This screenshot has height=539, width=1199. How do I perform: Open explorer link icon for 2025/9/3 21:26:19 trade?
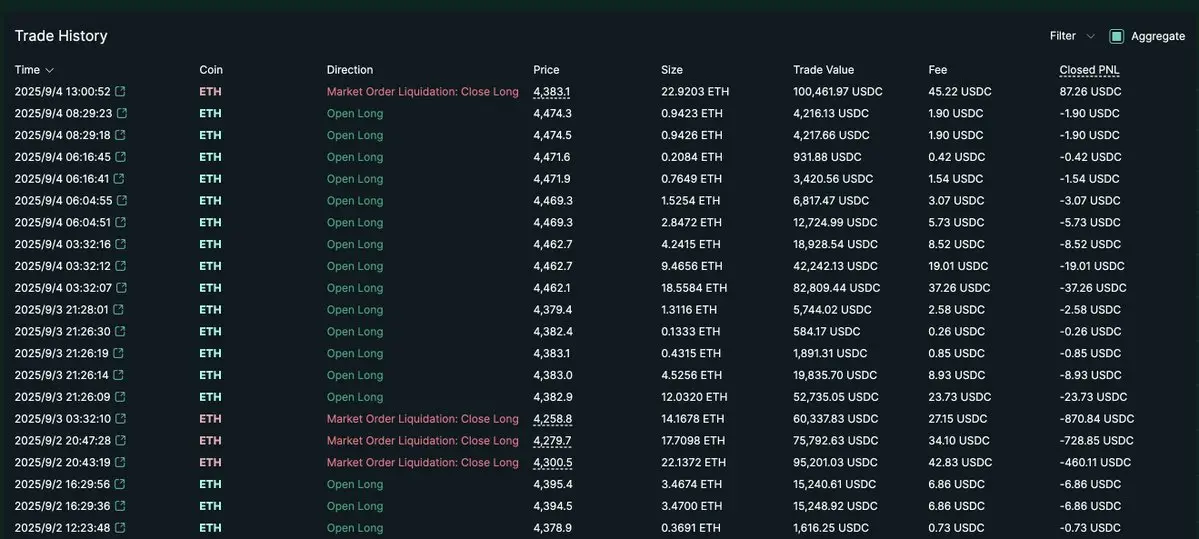[118, 353]
